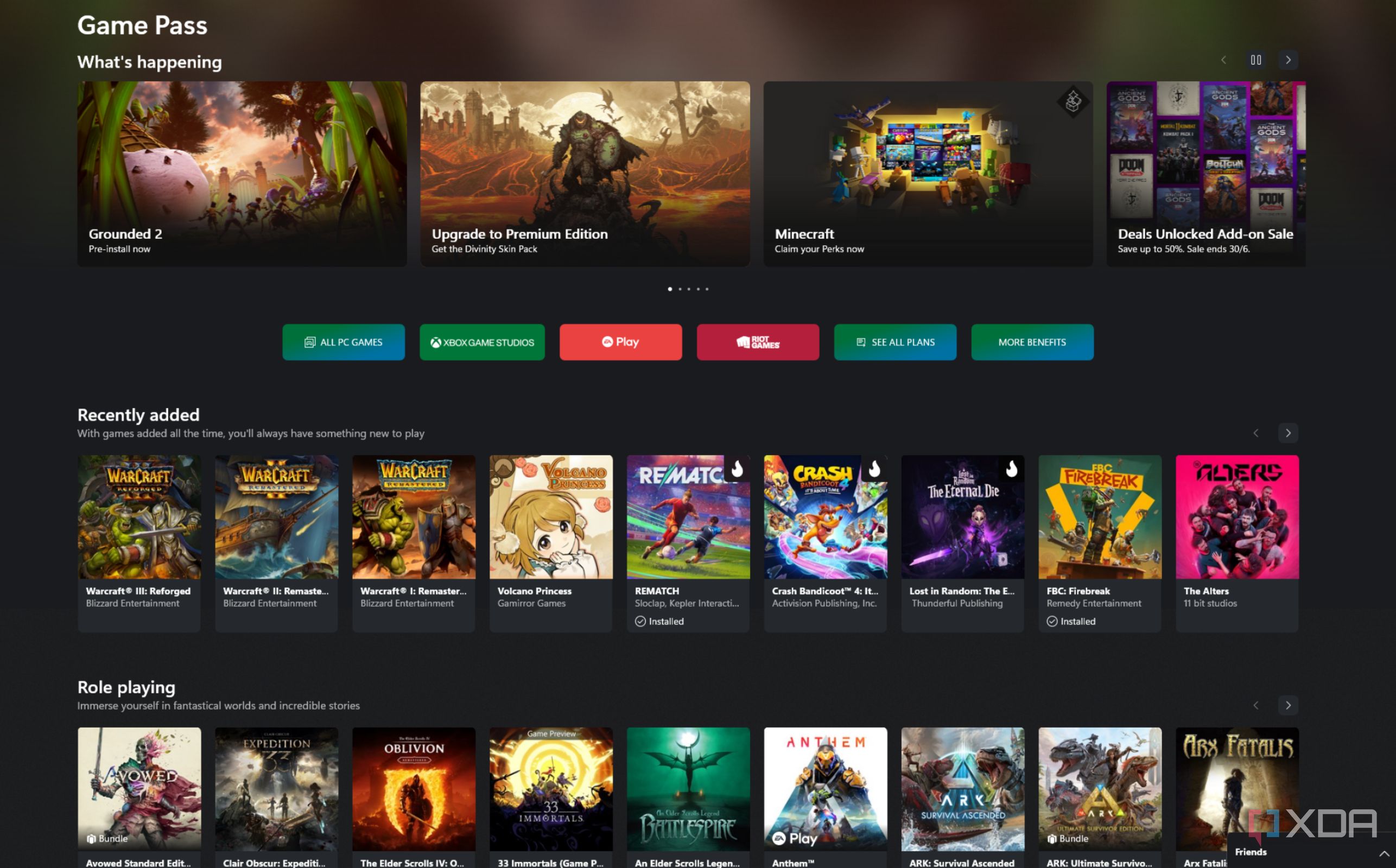This screenshot has height=868, width=1396.
Task: Click flame icon on Lost in Random tile
Action: pyautogui.click(x=1012, y=469)
